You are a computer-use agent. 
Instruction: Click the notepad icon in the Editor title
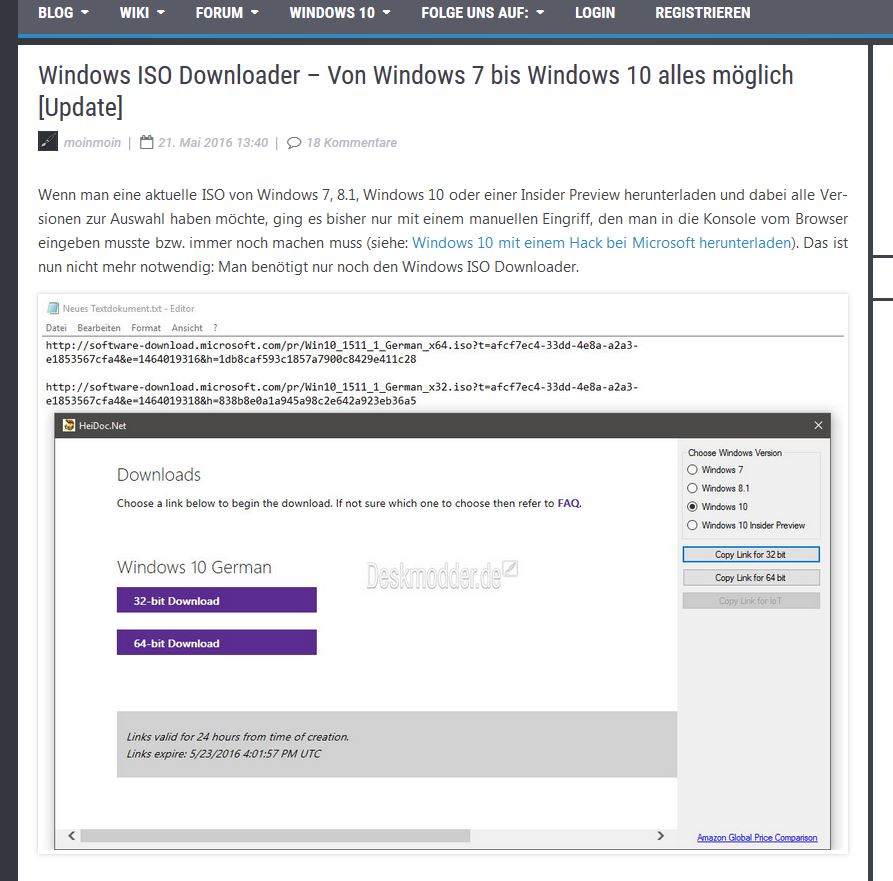(x=53, y=308)
